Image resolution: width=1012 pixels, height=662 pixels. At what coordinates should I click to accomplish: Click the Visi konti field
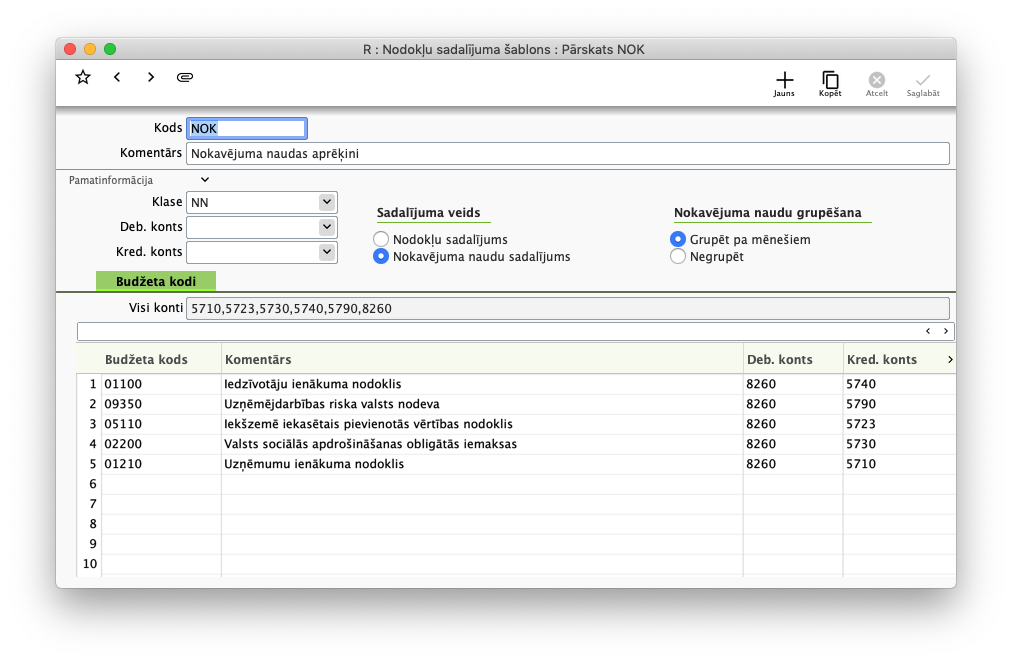568,308
